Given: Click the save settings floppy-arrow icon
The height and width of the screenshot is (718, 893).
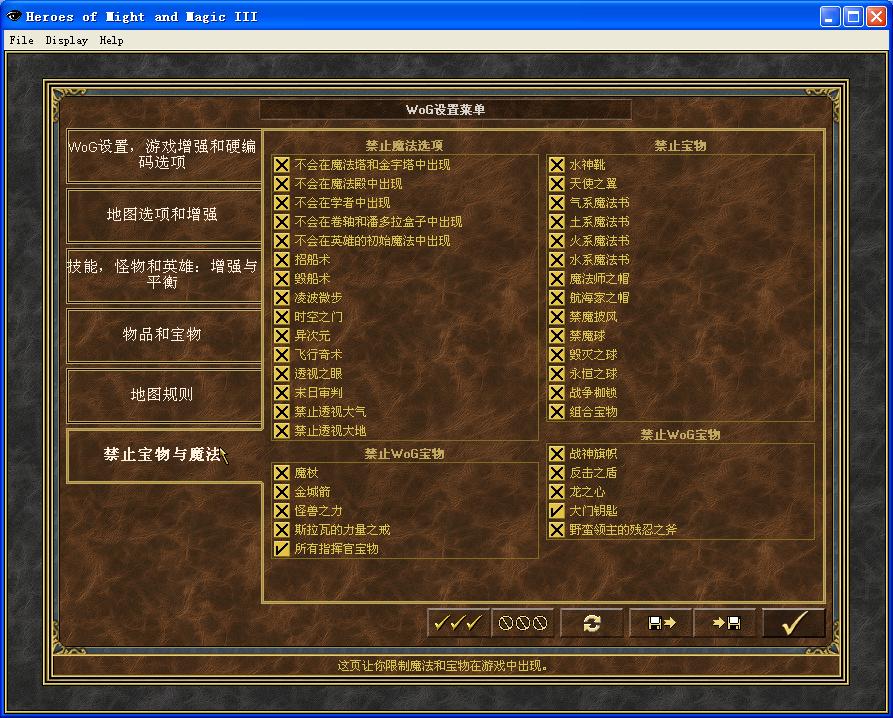Looking at the screenshot, I should point(661,623).
